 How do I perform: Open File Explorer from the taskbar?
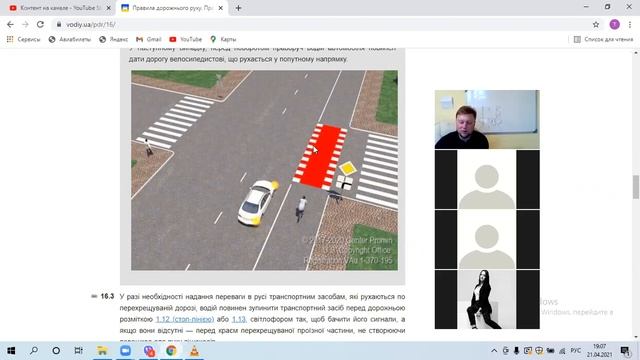click(x=102, y=351)
